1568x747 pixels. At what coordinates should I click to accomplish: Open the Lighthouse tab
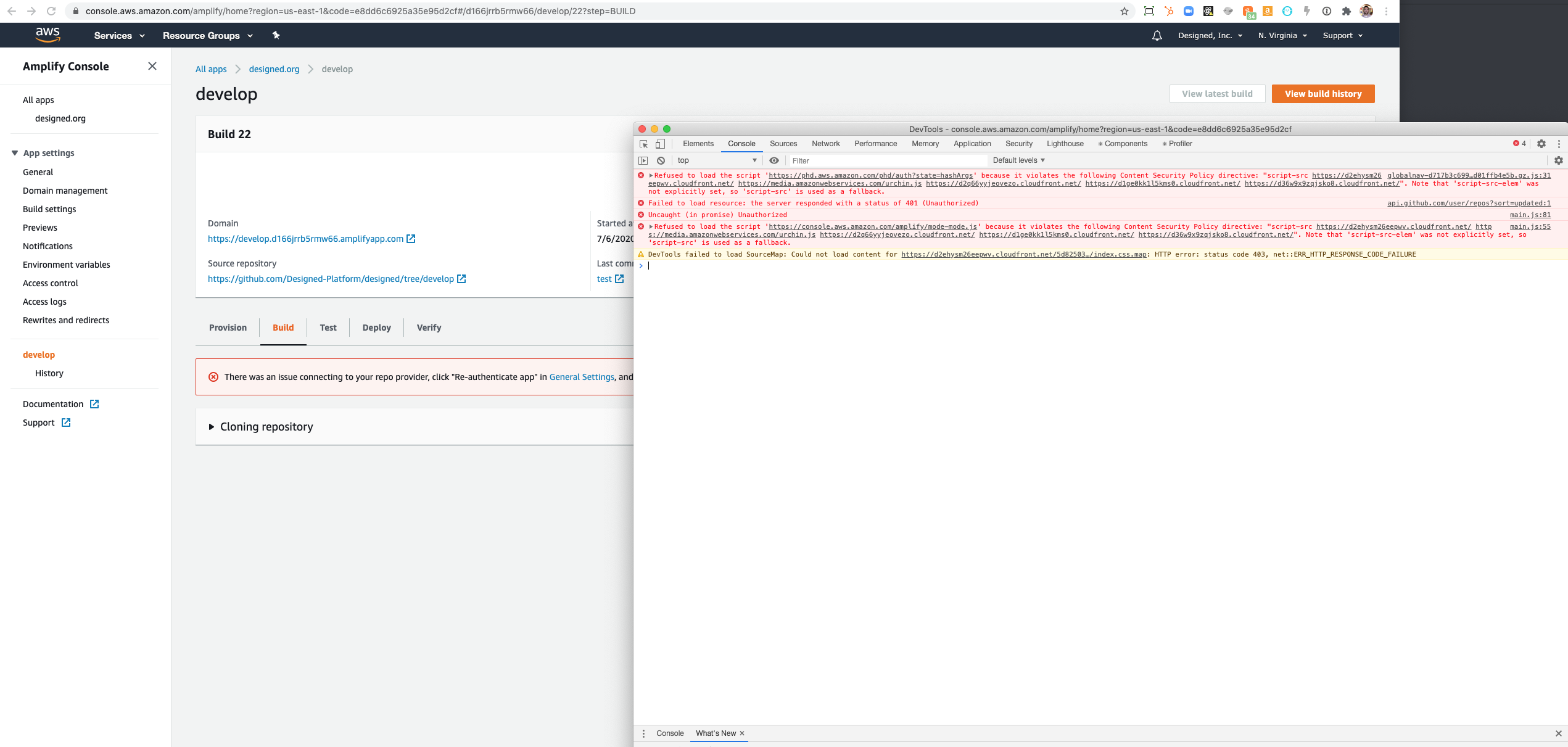click(x=1065, y=144)
